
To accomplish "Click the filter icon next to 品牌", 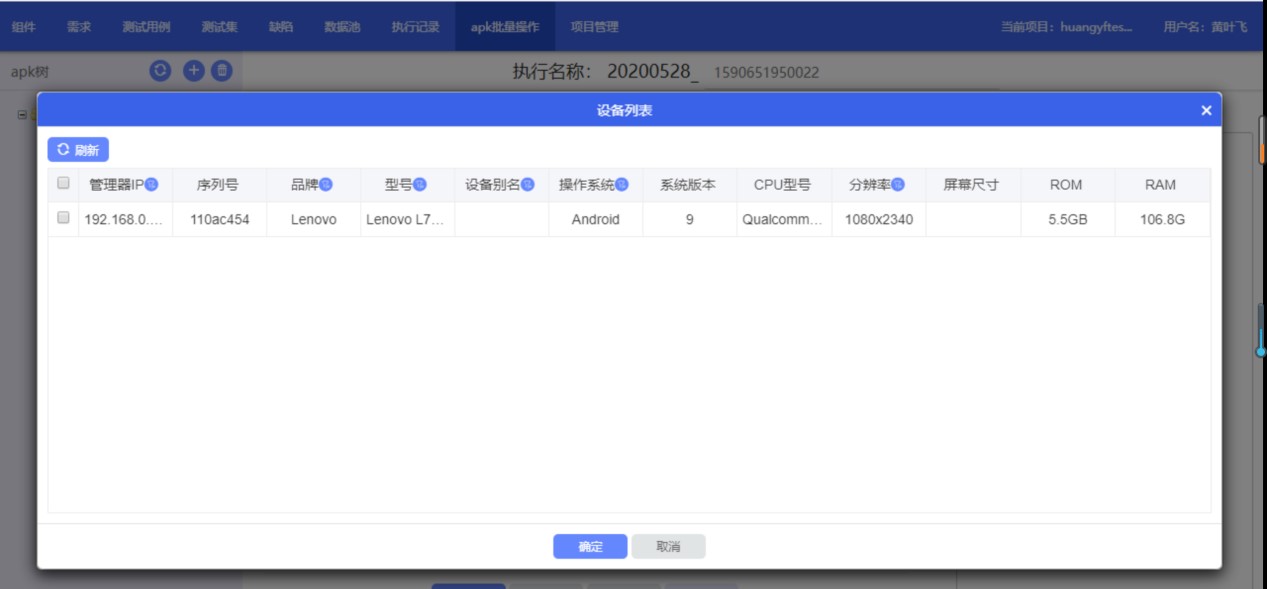I will [x=326, y=185].
